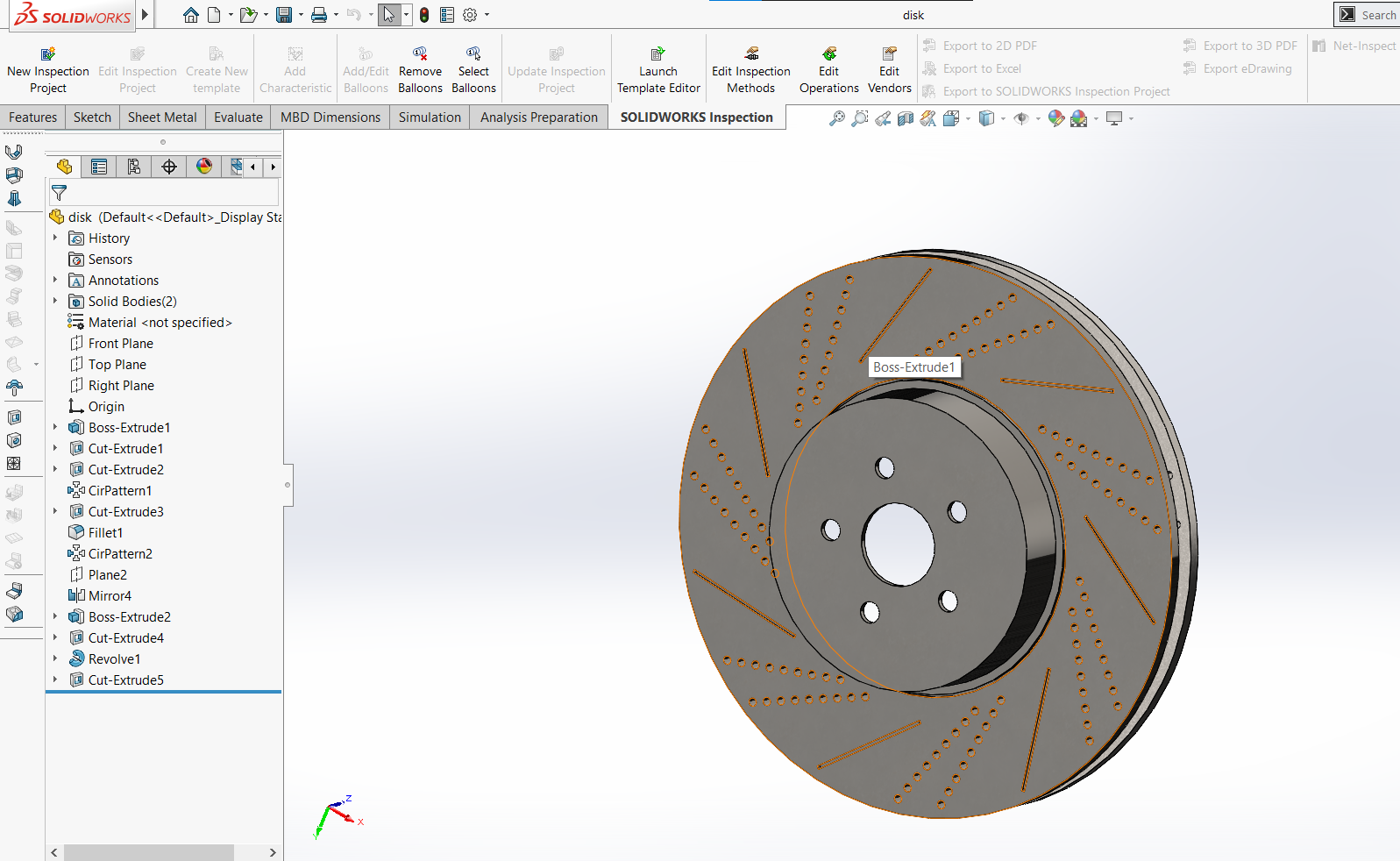
Task: Click the Apply Scene icon
Action: [1078, 118]
